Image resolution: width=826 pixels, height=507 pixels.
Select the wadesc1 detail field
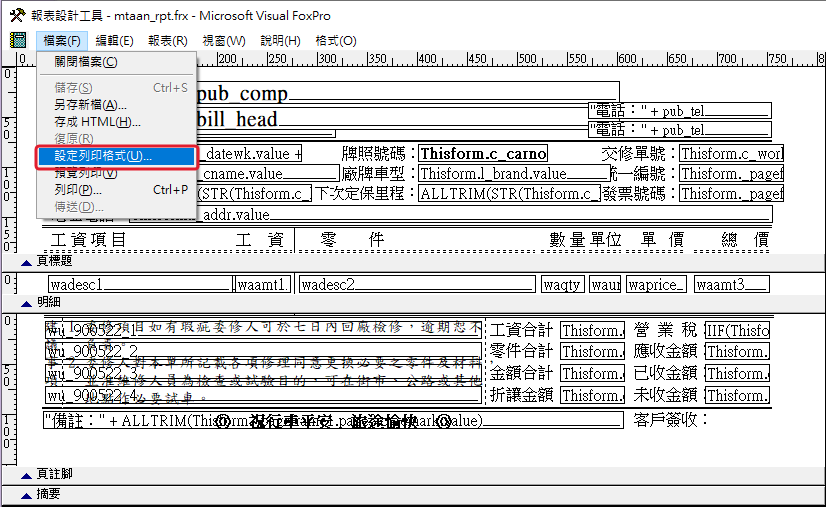point(140,285)
